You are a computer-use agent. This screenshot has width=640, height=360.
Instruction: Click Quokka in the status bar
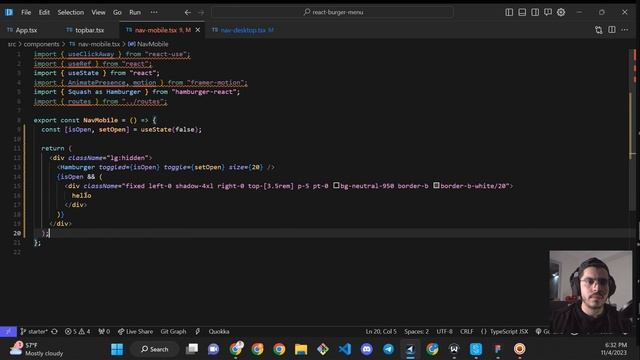(219, 331)
